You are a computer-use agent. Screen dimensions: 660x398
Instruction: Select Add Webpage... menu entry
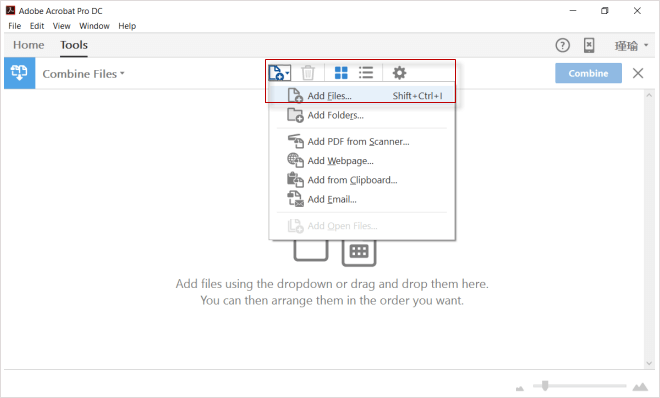point(362,161)
